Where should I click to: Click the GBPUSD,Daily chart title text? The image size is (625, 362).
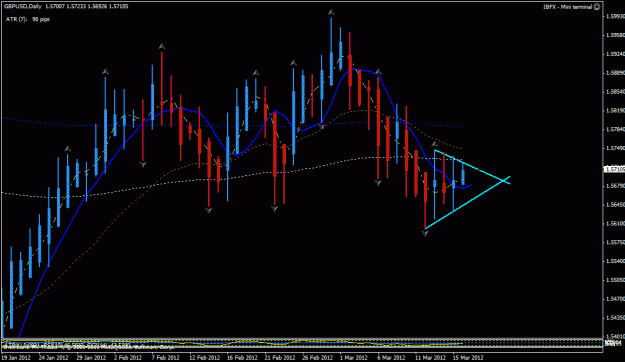pos(22,6)
